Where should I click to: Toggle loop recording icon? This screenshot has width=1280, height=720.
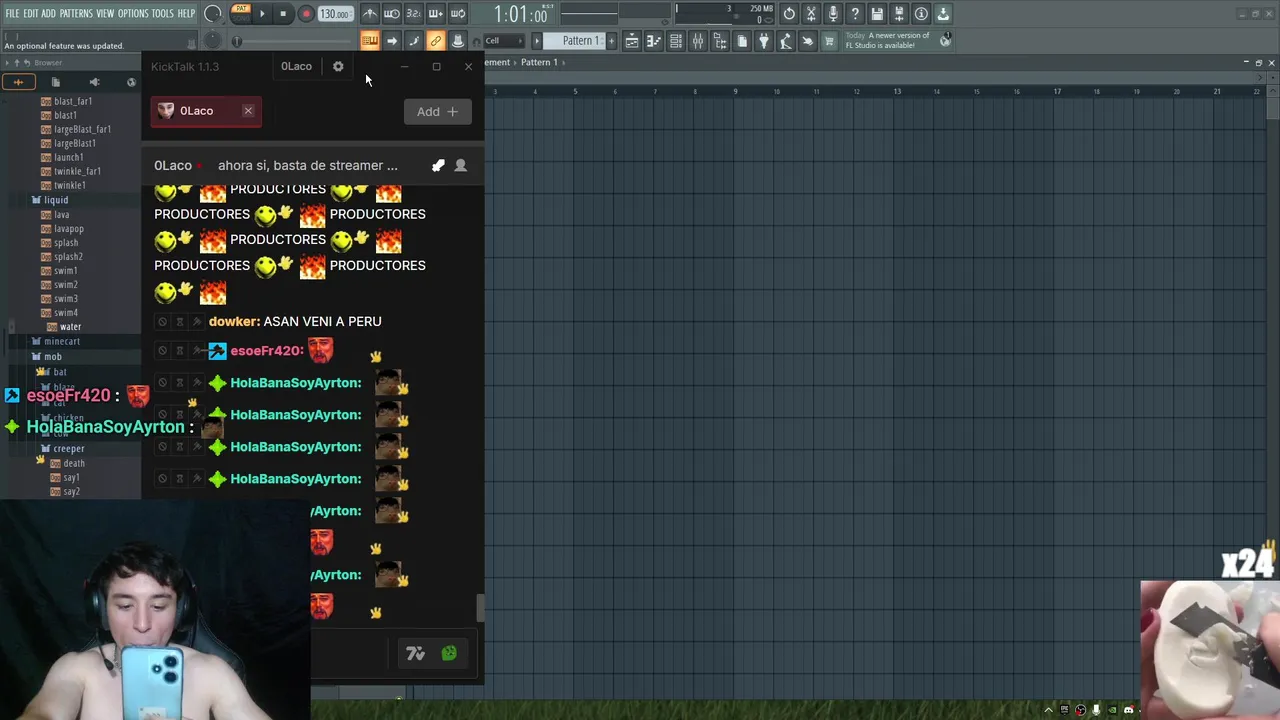[458, 14]
